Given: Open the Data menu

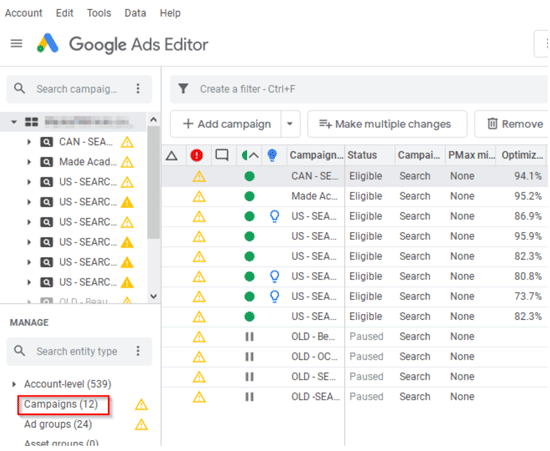Looking at the screenshot, I should click(x=135, y=13).
